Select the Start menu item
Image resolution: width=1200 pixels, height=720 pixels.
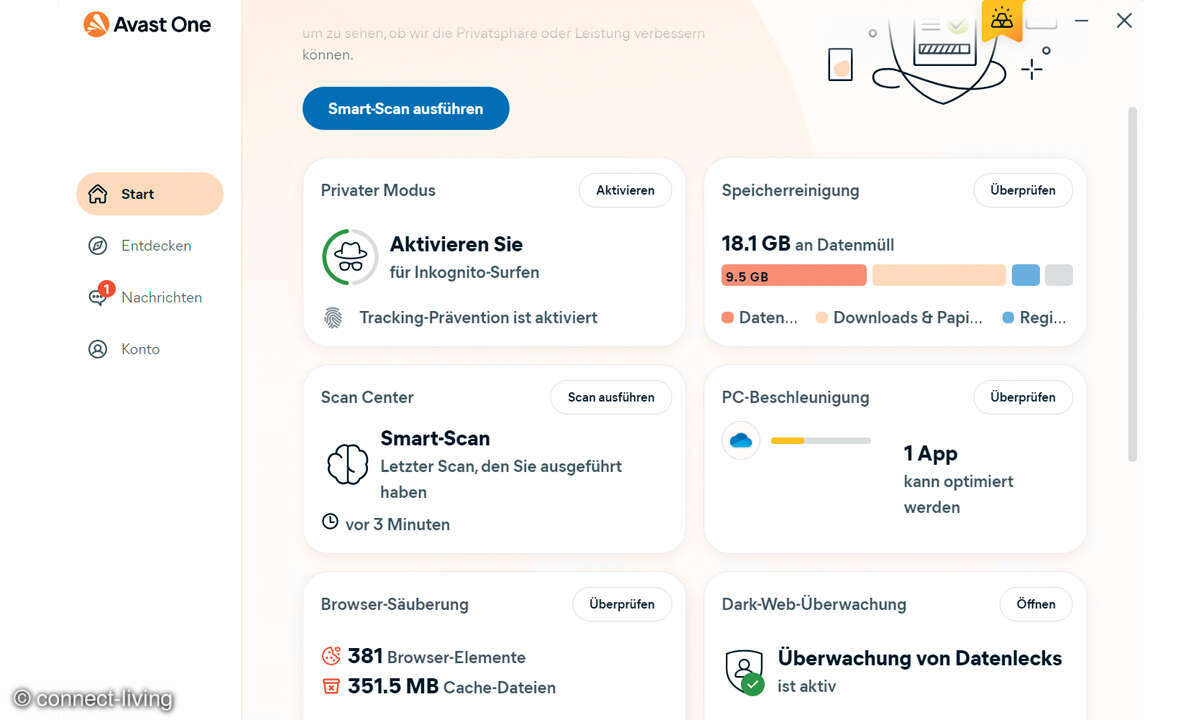(x=150, y=194)
